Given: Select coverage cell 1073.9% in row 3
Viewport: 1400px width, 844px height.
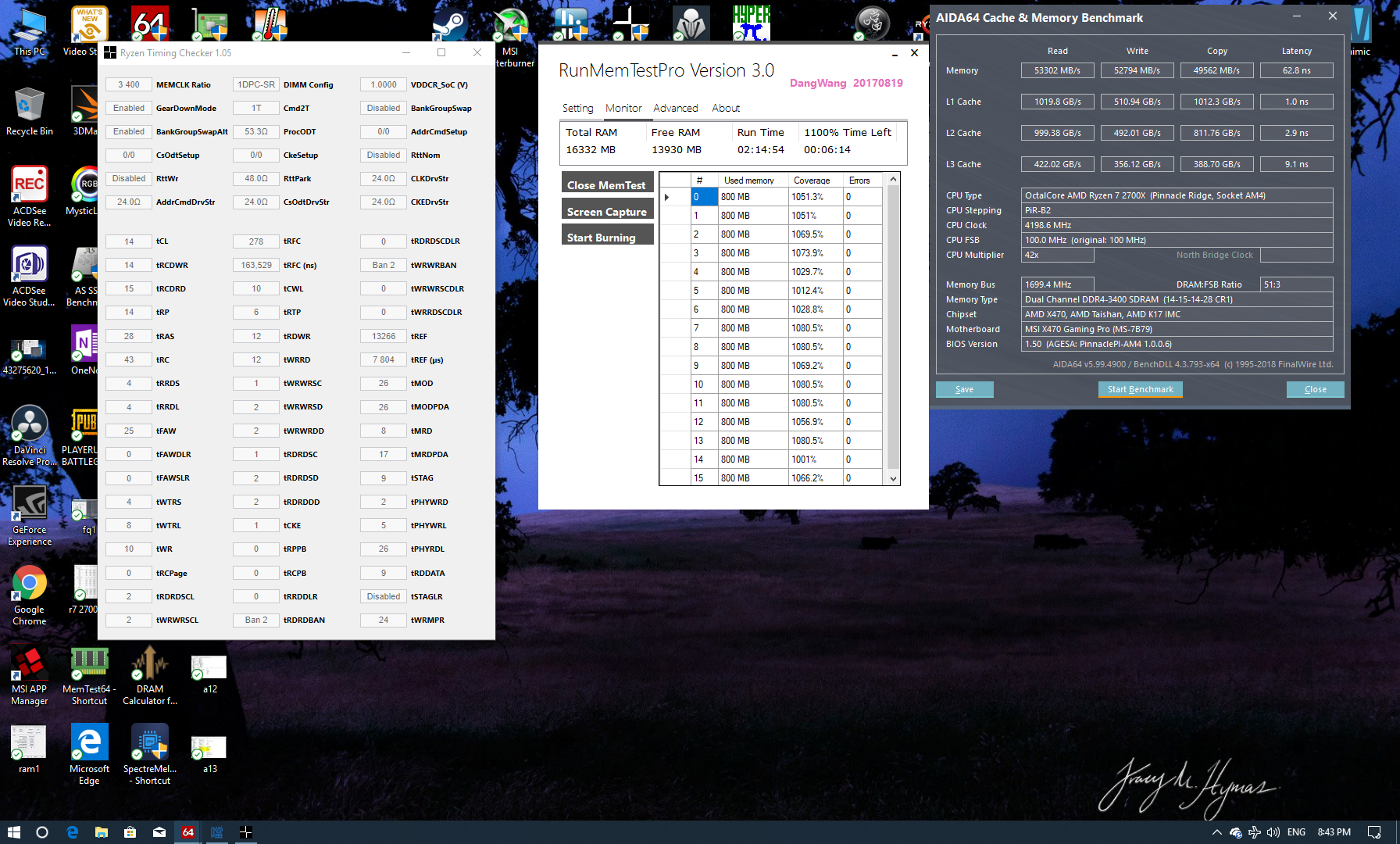Looking at the screenshot, I should click(816, 253).
